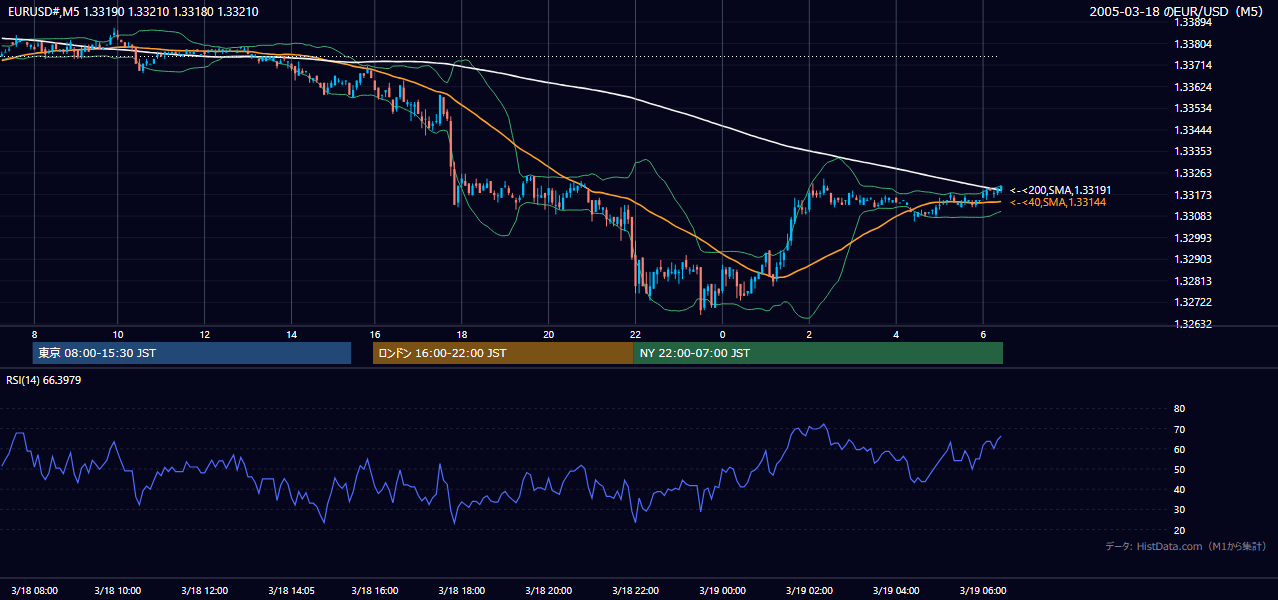Image resolution: width=1278 pixels, height=600 pixels.
Task: Click price axis value 1.33624
Action: pos(1192,87)
